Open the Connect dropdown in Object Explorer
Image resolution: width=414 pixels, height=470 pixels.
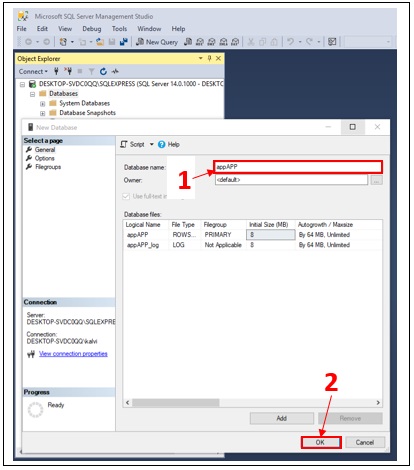point(33,71)
